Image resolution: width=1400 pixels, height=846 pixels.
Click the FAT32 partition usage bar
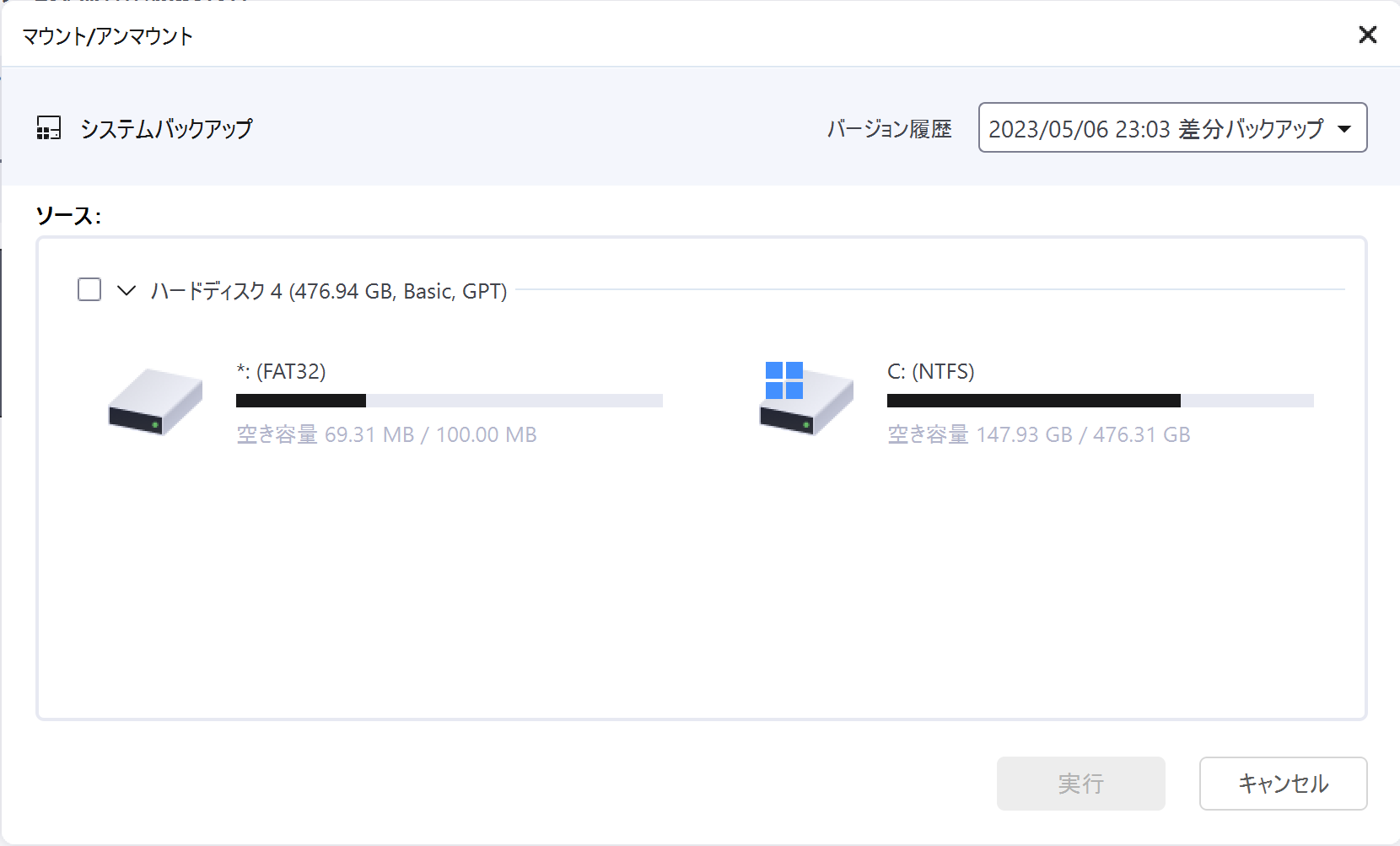[450, 401]
